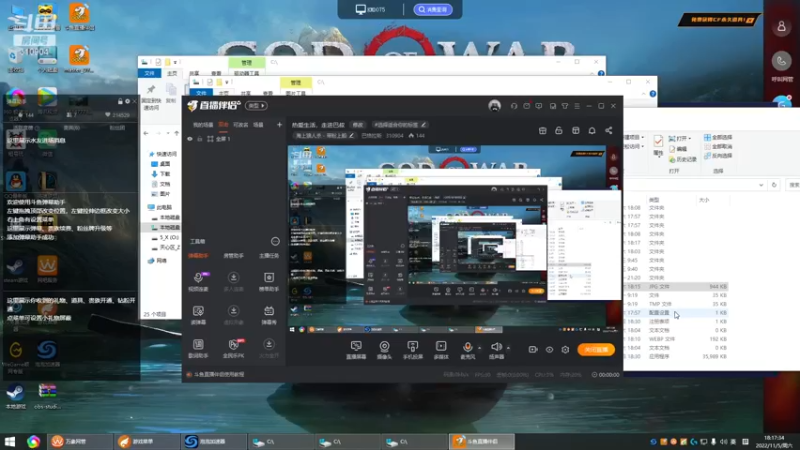Open the virtual avatar download tool
800x450 pixels.
(x=233, y=315)
